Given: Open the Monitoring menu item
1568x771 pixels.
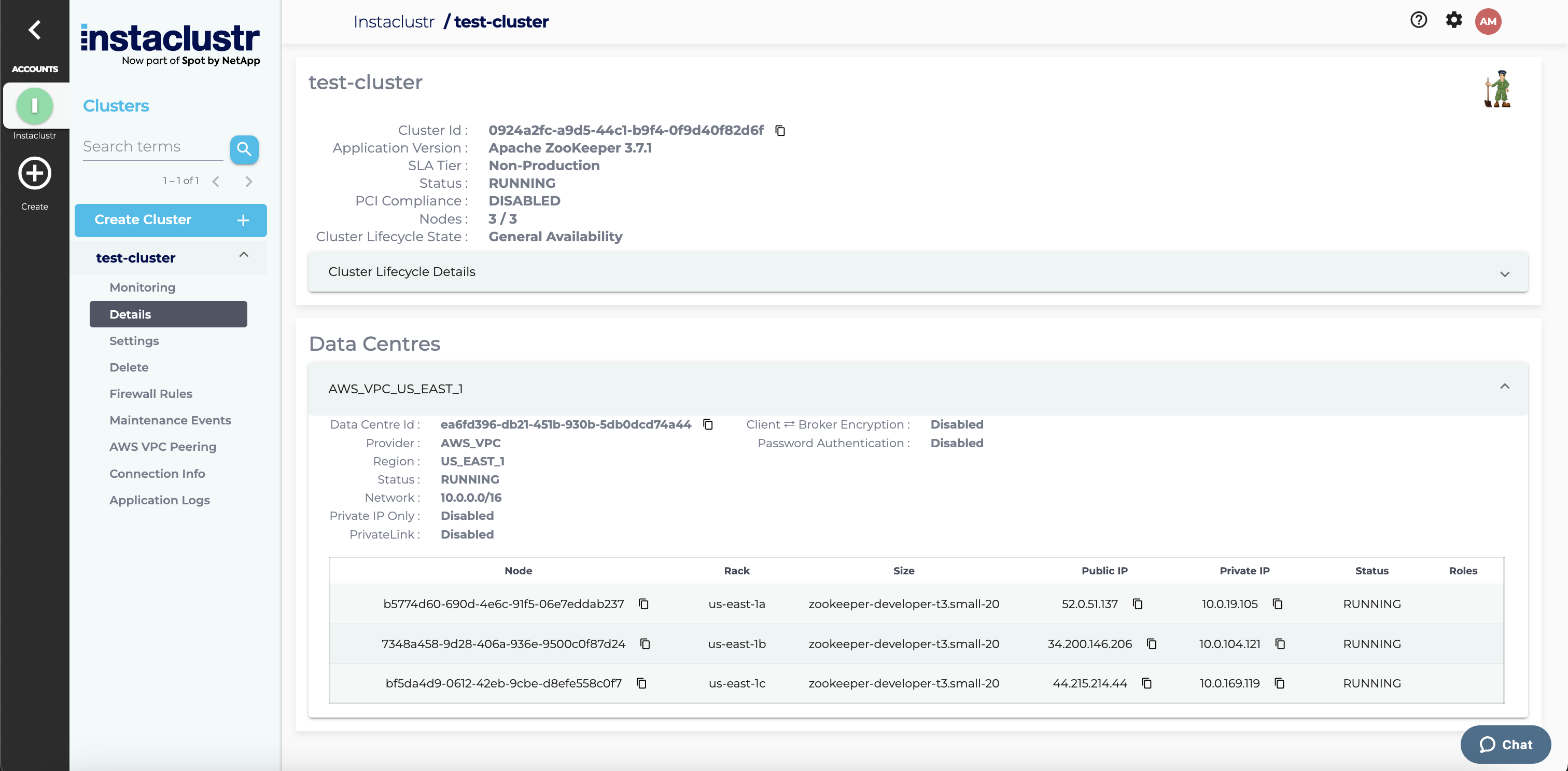Looking at the screenshot, I should pos(143,287).
